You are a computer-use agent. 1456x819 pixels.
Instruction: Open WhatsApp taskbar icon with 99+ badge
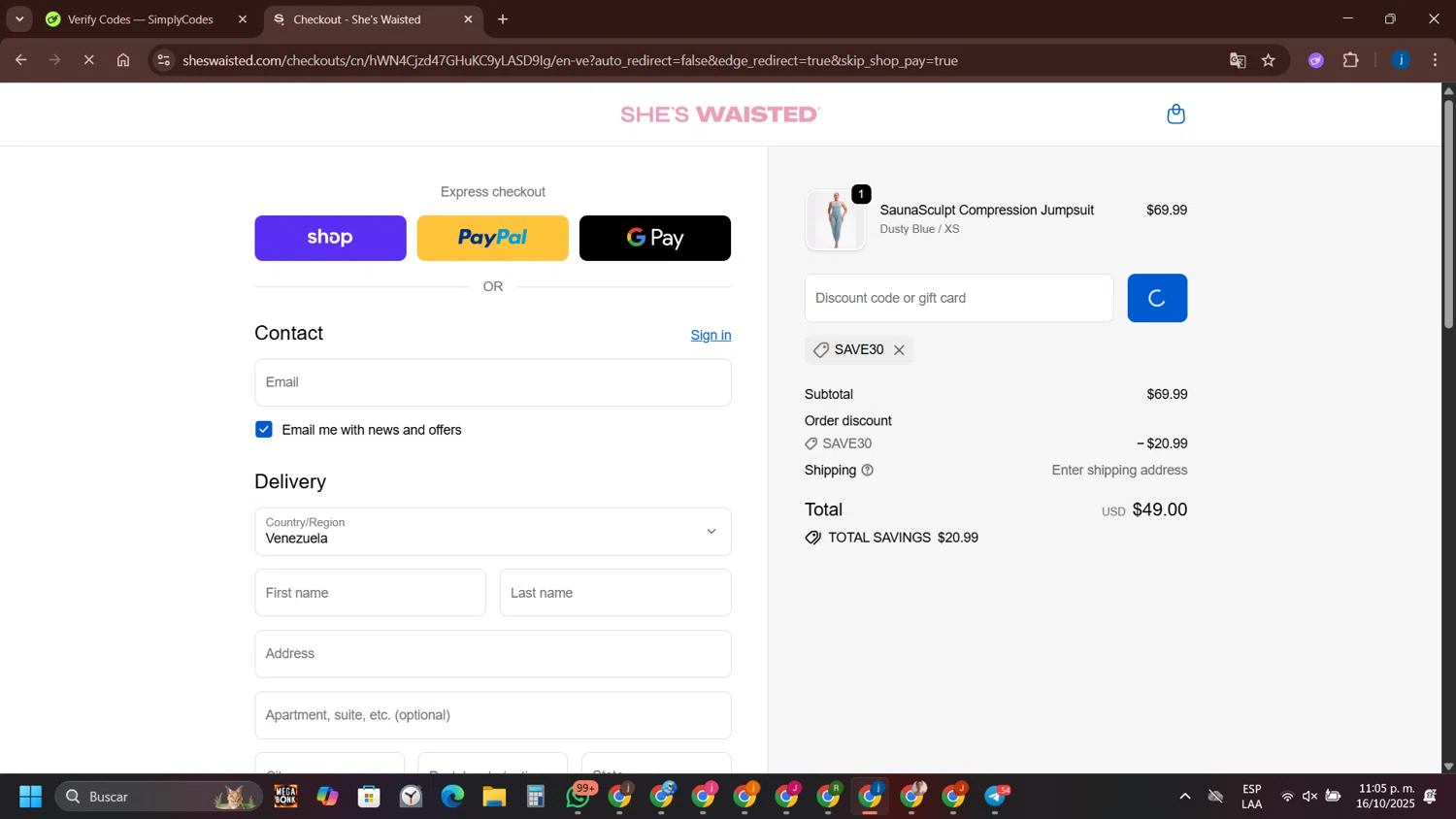pos(579,797)
